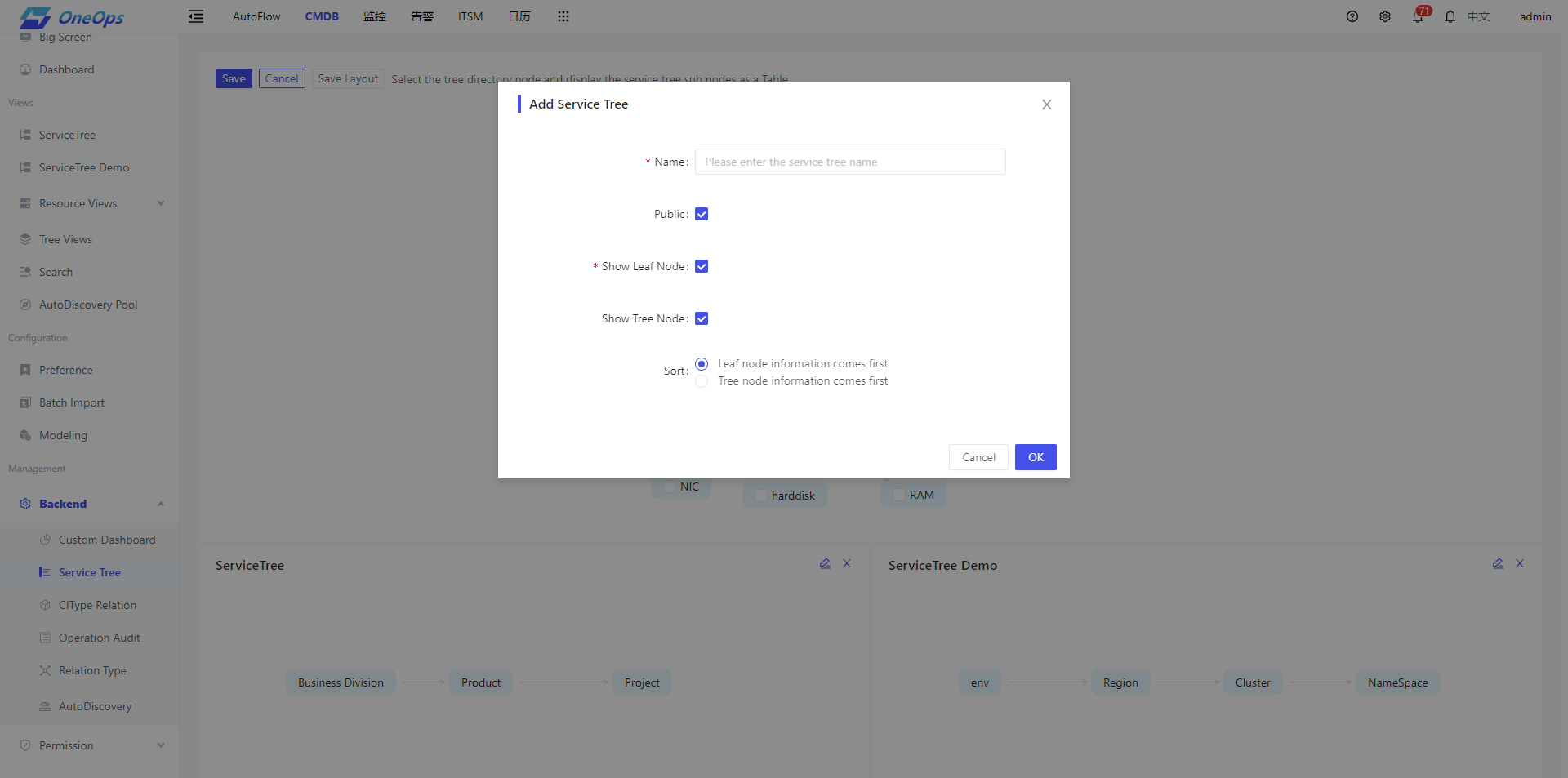Toggle the Show Leaf Node checkbox

pos(702,266)
